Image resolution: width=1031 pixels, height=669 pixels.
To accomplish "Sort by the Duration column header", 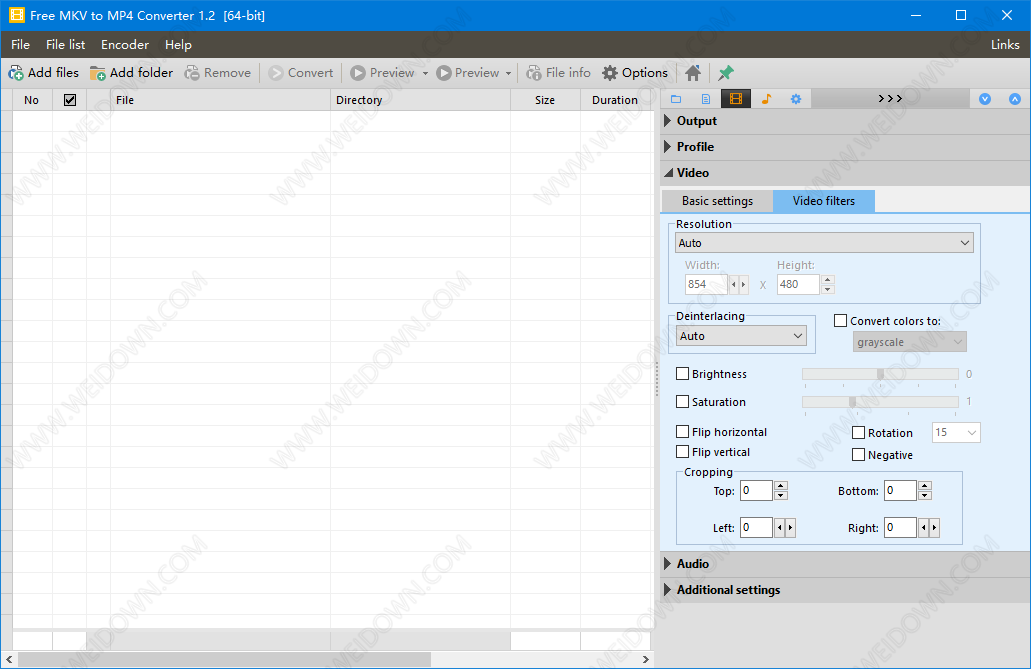I will (617, 100).
